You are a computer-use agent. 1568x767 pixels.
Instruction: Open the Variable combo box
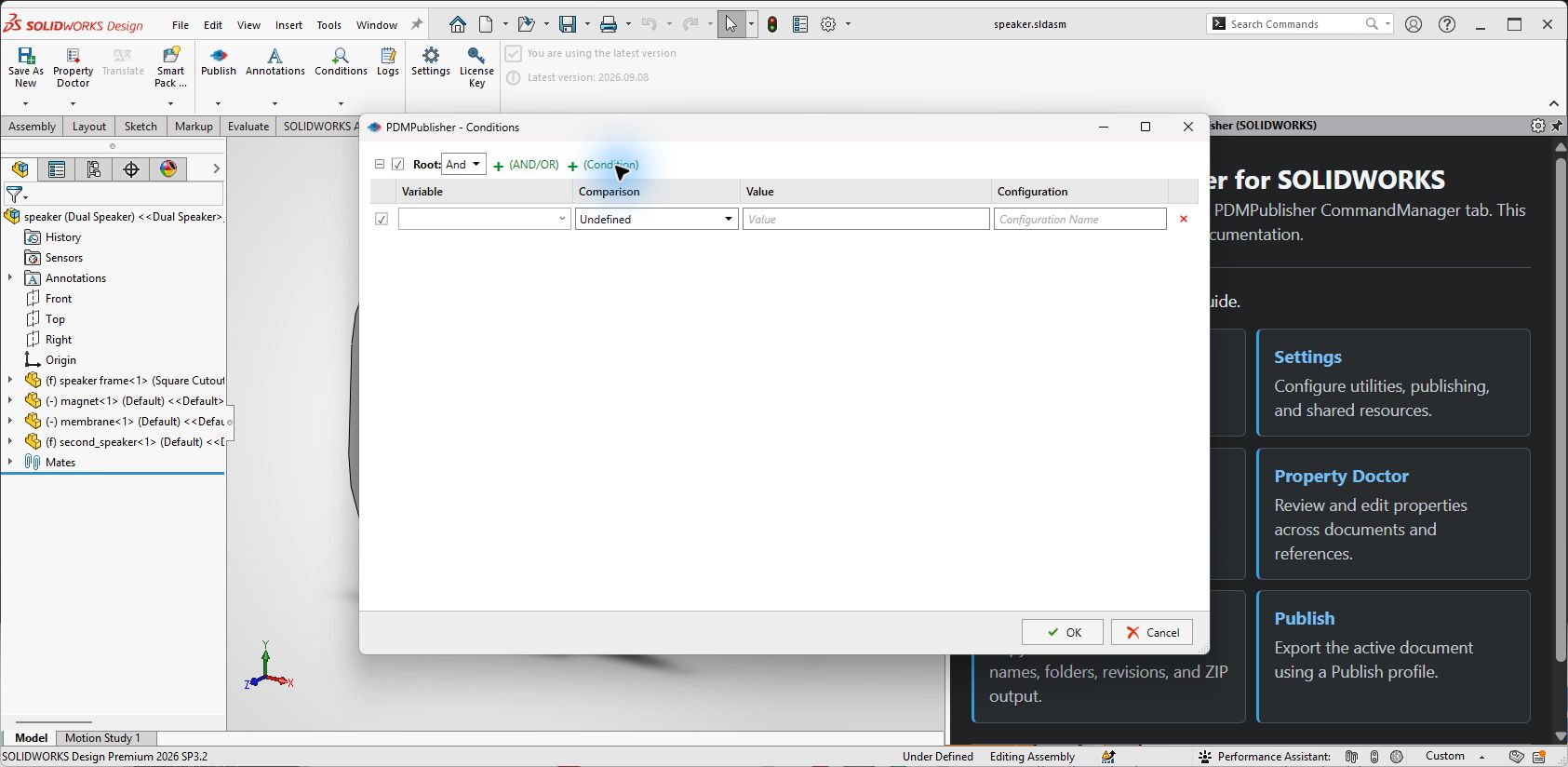coord(484,219)
